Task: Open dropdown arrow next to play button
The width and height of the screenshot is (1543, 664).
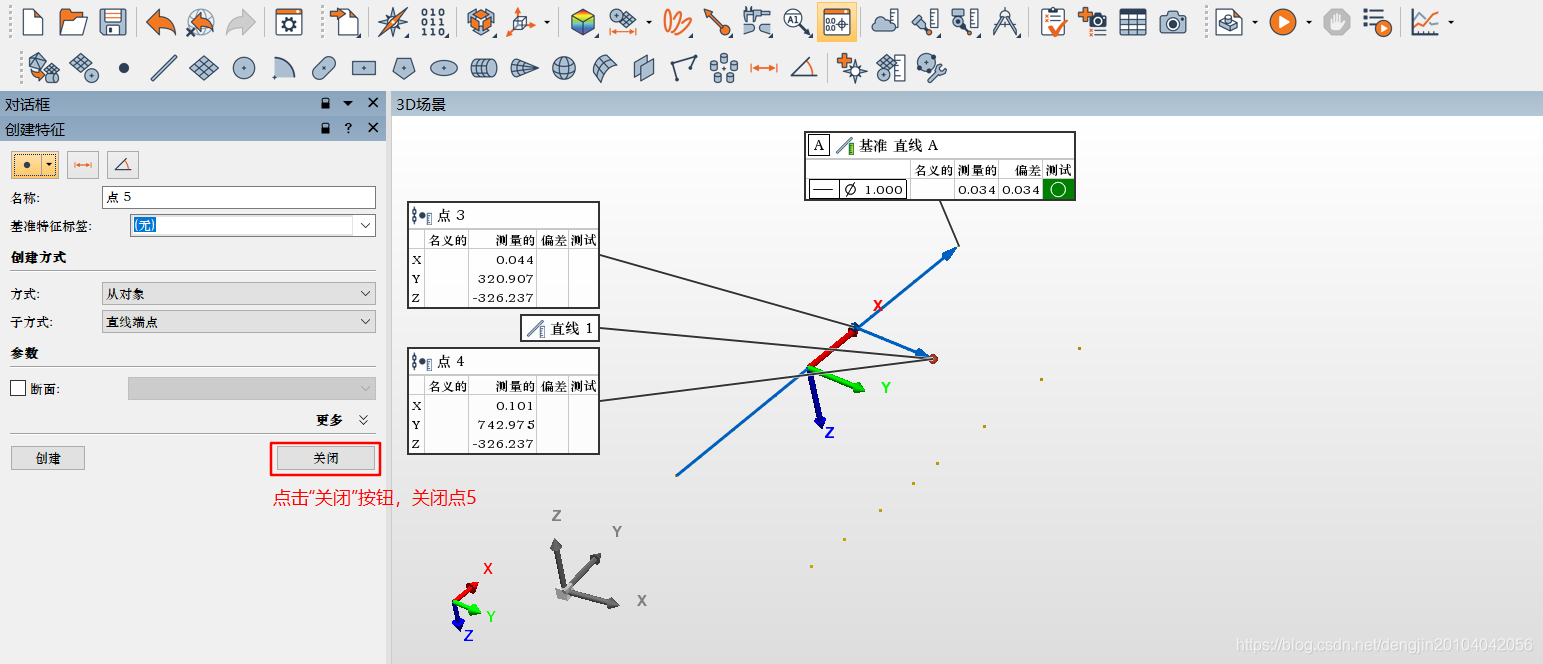Action: pyautogui.click(x=1308, y=22)
